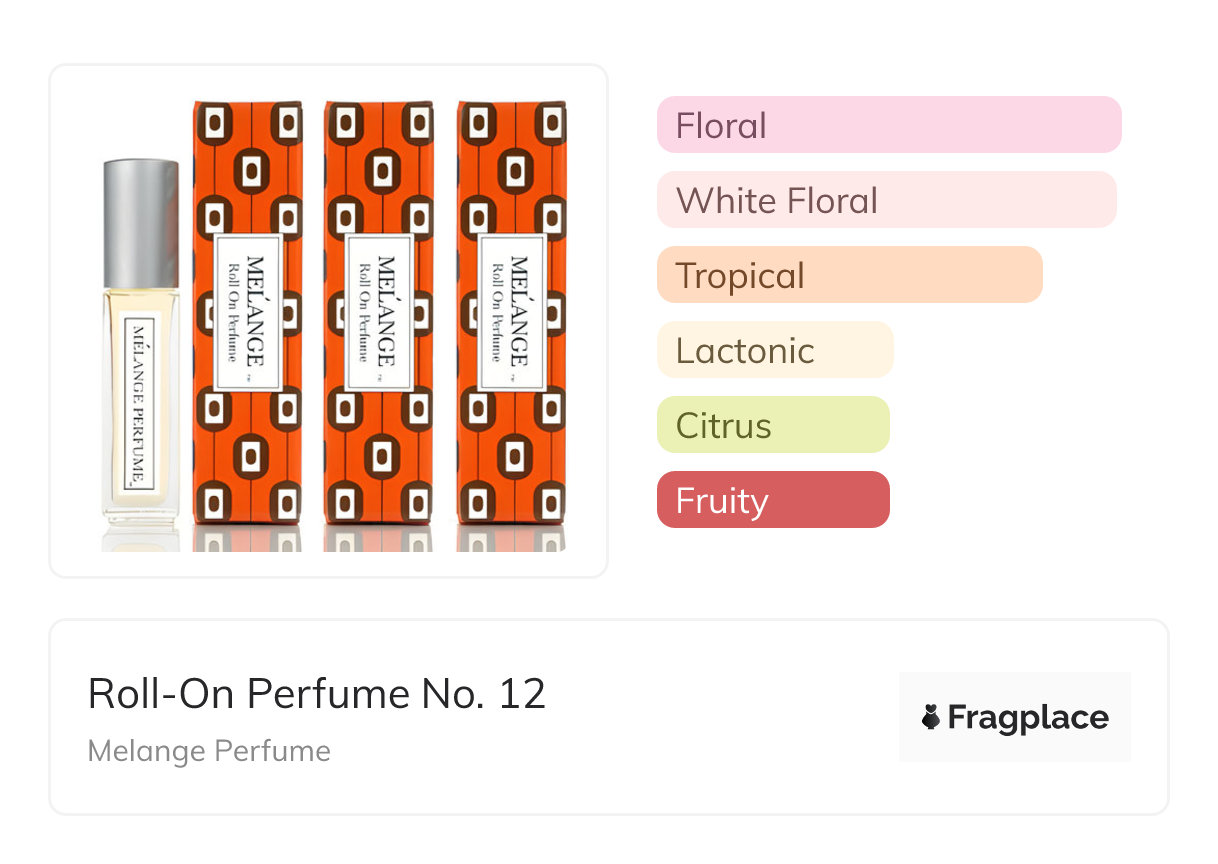Click the silver cap of perfume bottle

[x=141, y=222]
